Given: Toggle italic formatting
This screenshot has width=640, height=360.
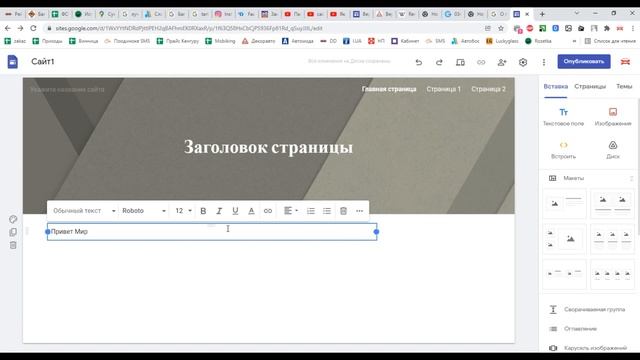Looking at the screenshot, I should (219, 211).
